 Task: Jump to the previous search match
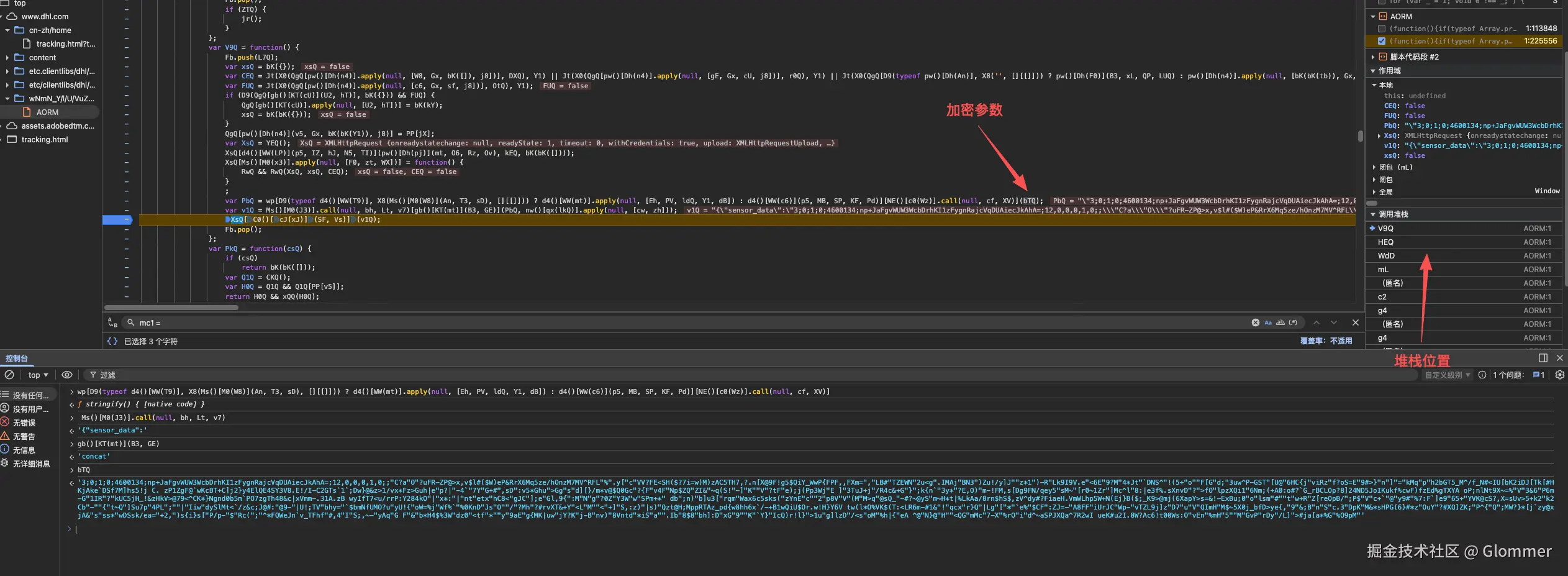(x=1316, y=322)
